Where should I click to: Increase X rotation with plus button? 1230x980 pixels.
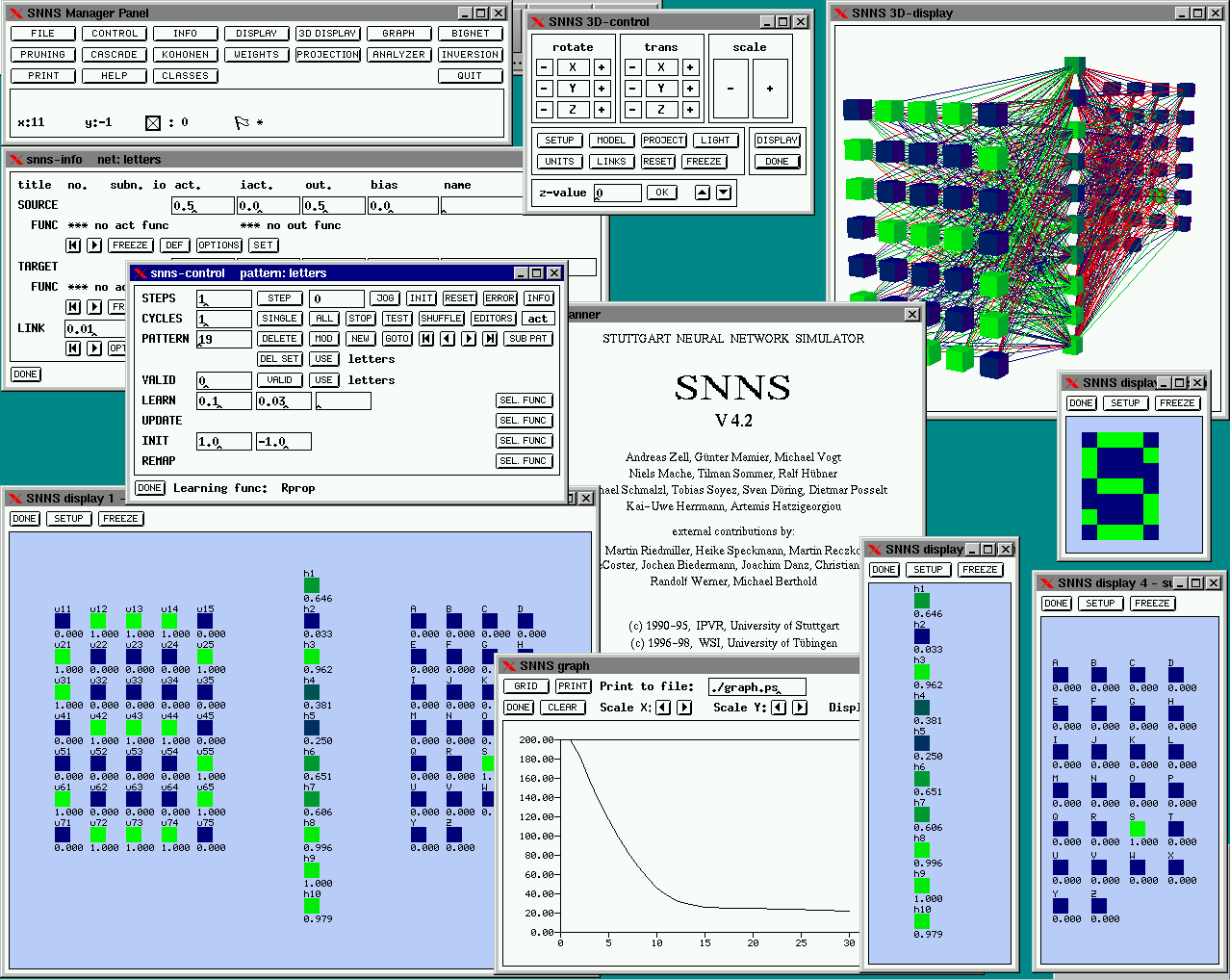coord(602,67)
